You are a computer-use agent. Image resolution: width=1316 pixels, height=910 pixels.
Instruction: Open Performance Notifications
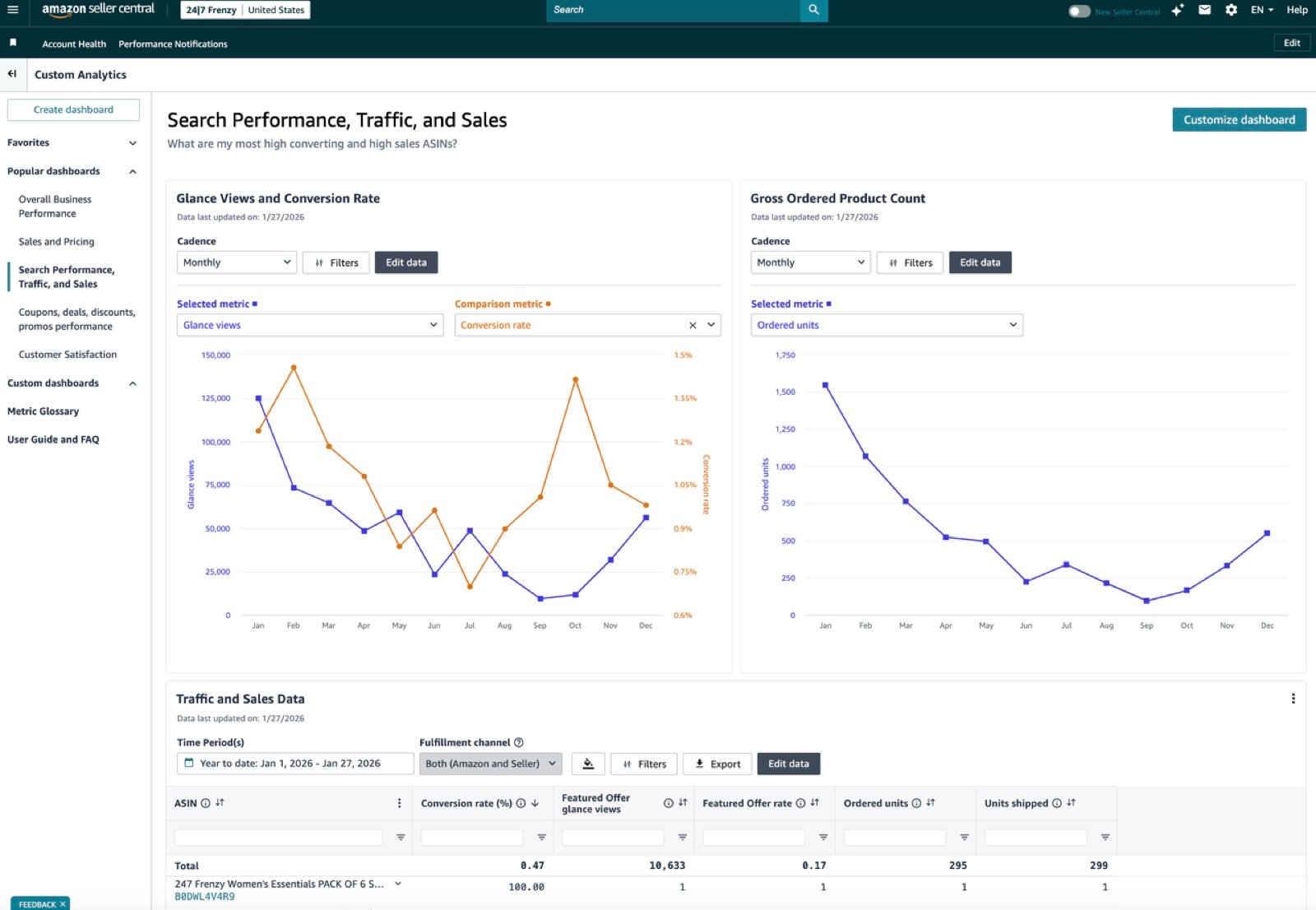(173, 44)
